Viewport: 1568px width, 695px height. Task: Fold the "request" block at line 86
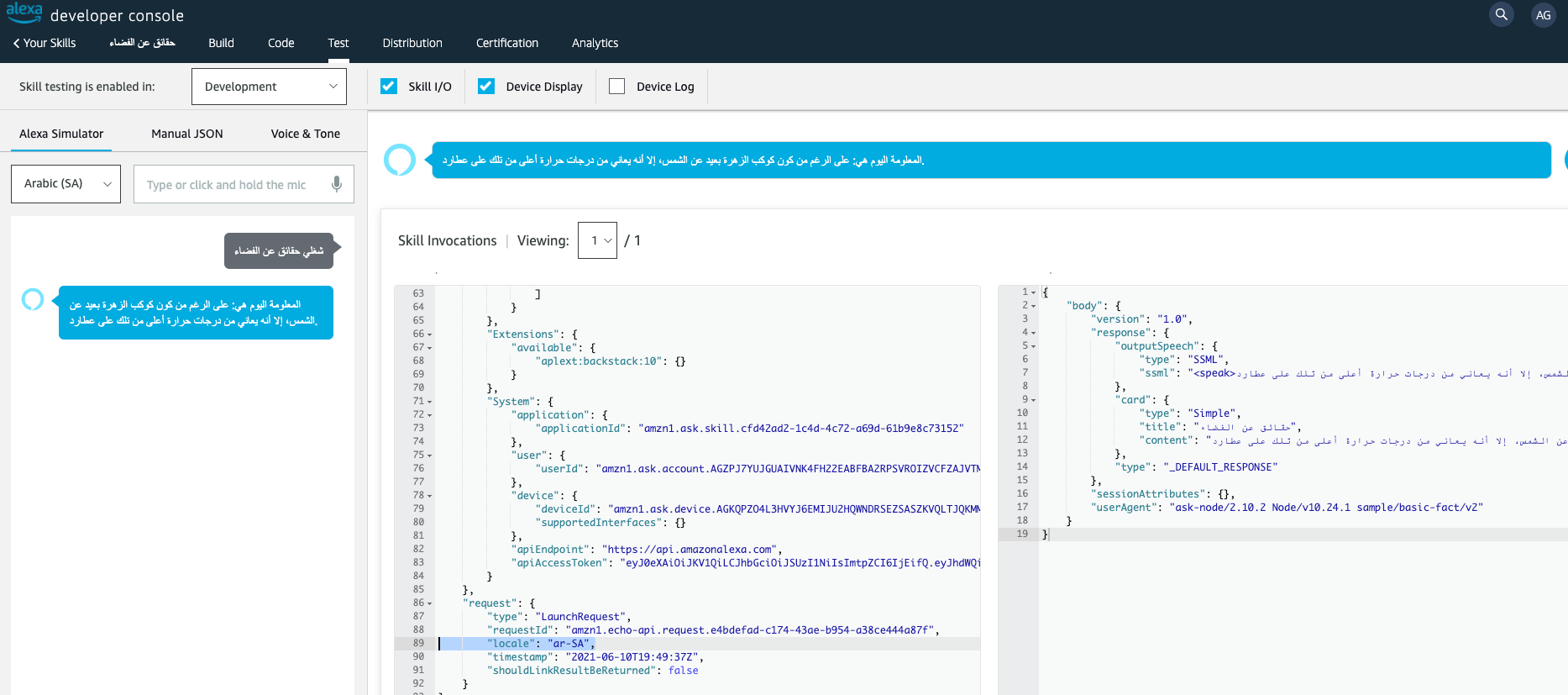coord(429,603)
